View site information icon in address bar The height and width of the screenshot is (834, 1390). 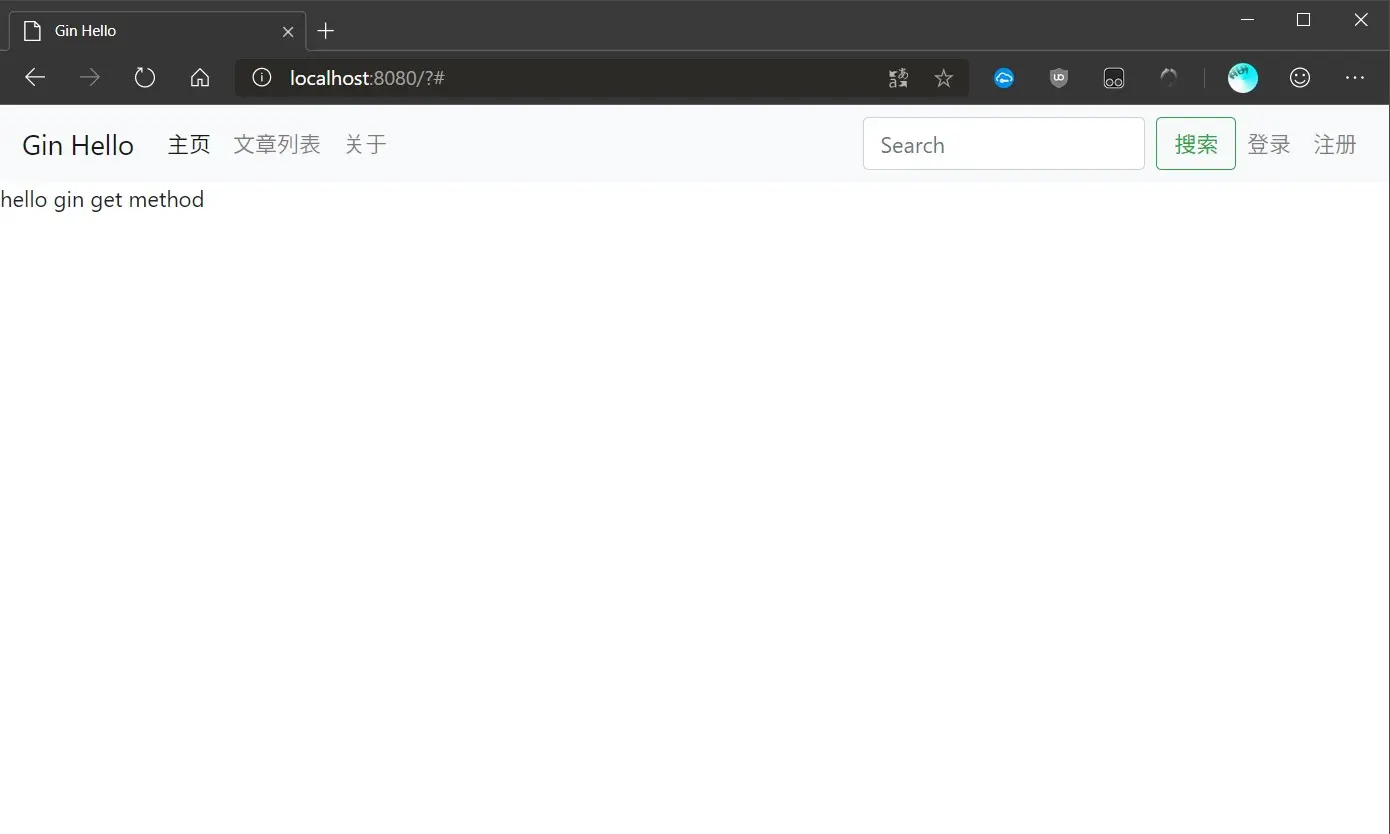click(262, 78)
